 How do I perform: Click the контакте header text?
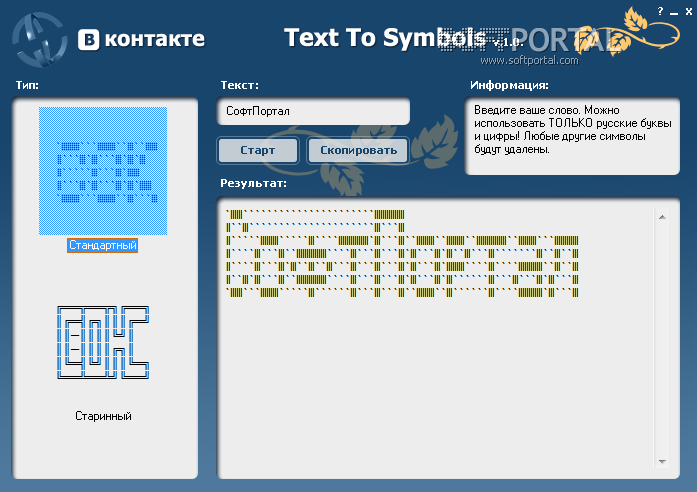click(x=154, y=40)
